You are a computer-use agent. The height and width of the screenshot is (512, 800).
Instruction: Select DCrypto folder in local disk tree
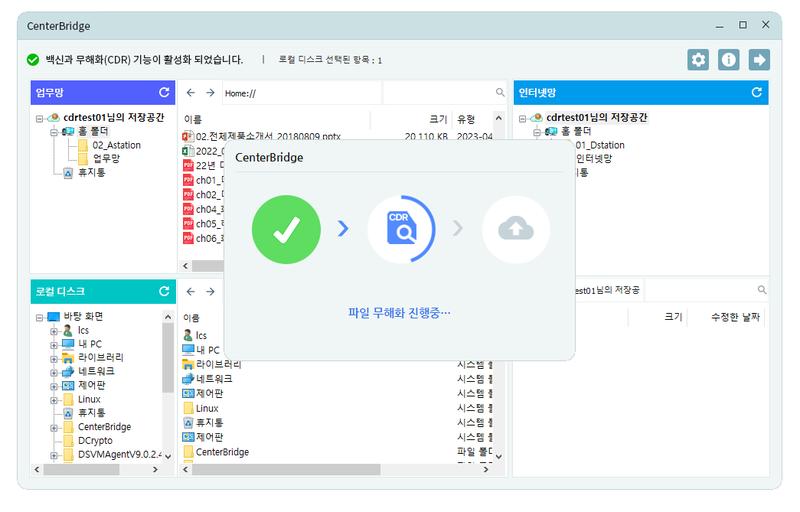pyautogui.click(x=95, y=440)
